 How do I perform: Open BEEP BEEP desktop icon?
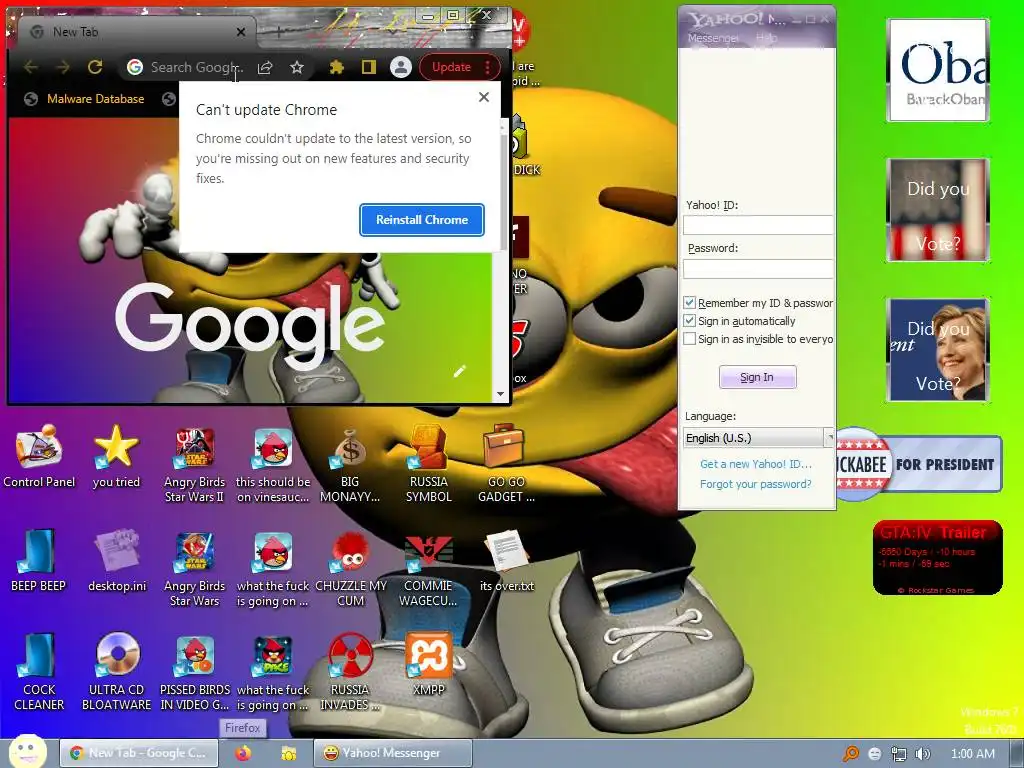tap(39, 560)
